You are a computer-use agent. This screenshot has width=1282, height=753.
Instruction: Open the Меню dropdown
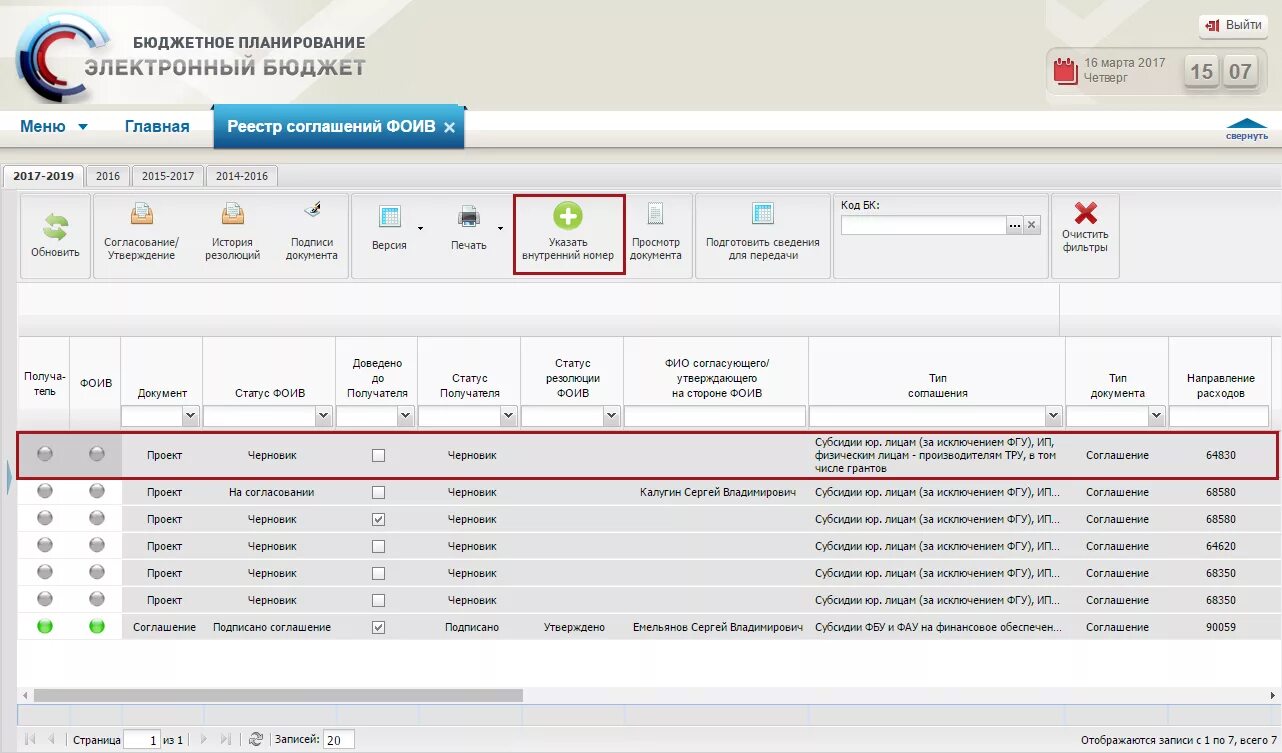[54, 126]
